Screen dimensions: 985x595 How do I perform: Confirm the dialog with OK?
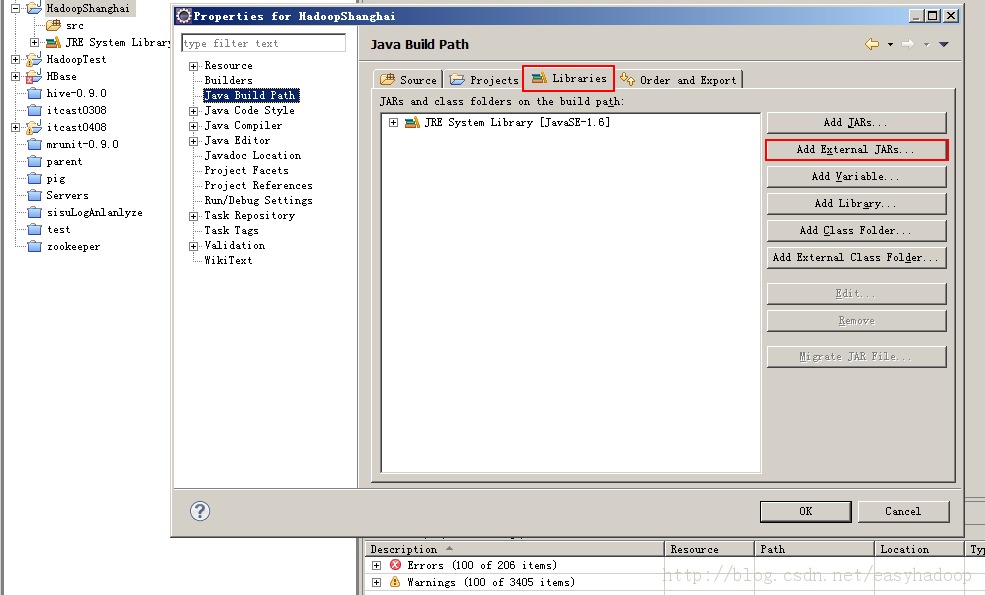click(x=805, y=511)
